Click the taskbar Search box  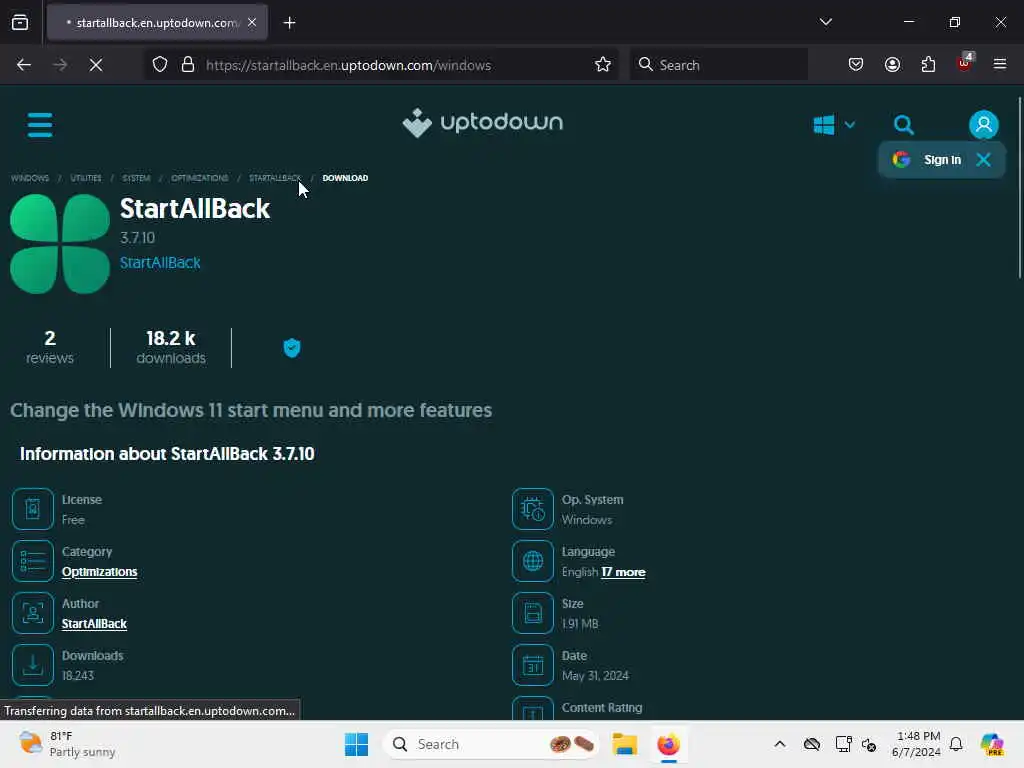491,744
